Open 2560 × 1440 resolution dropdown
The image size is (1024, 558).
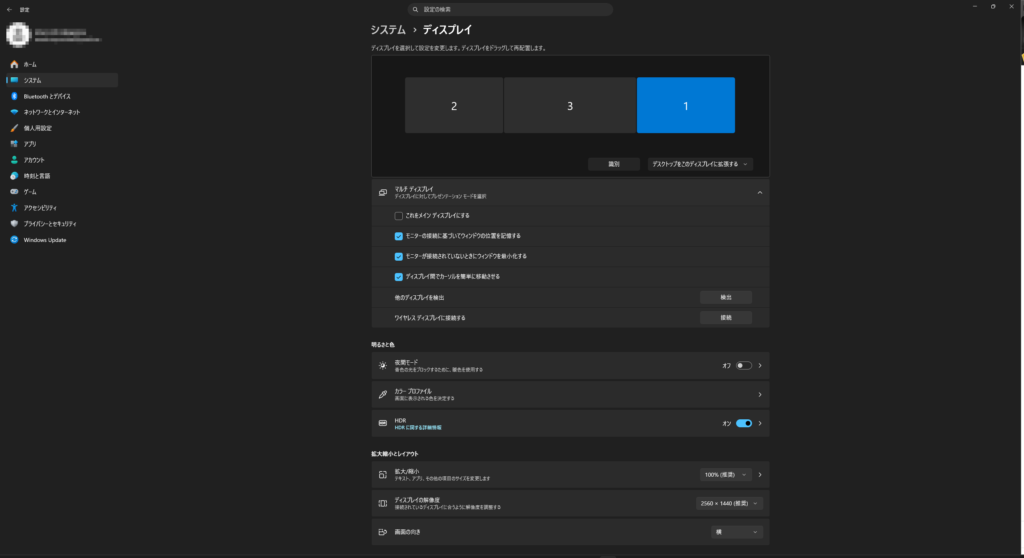coord(729,504)
